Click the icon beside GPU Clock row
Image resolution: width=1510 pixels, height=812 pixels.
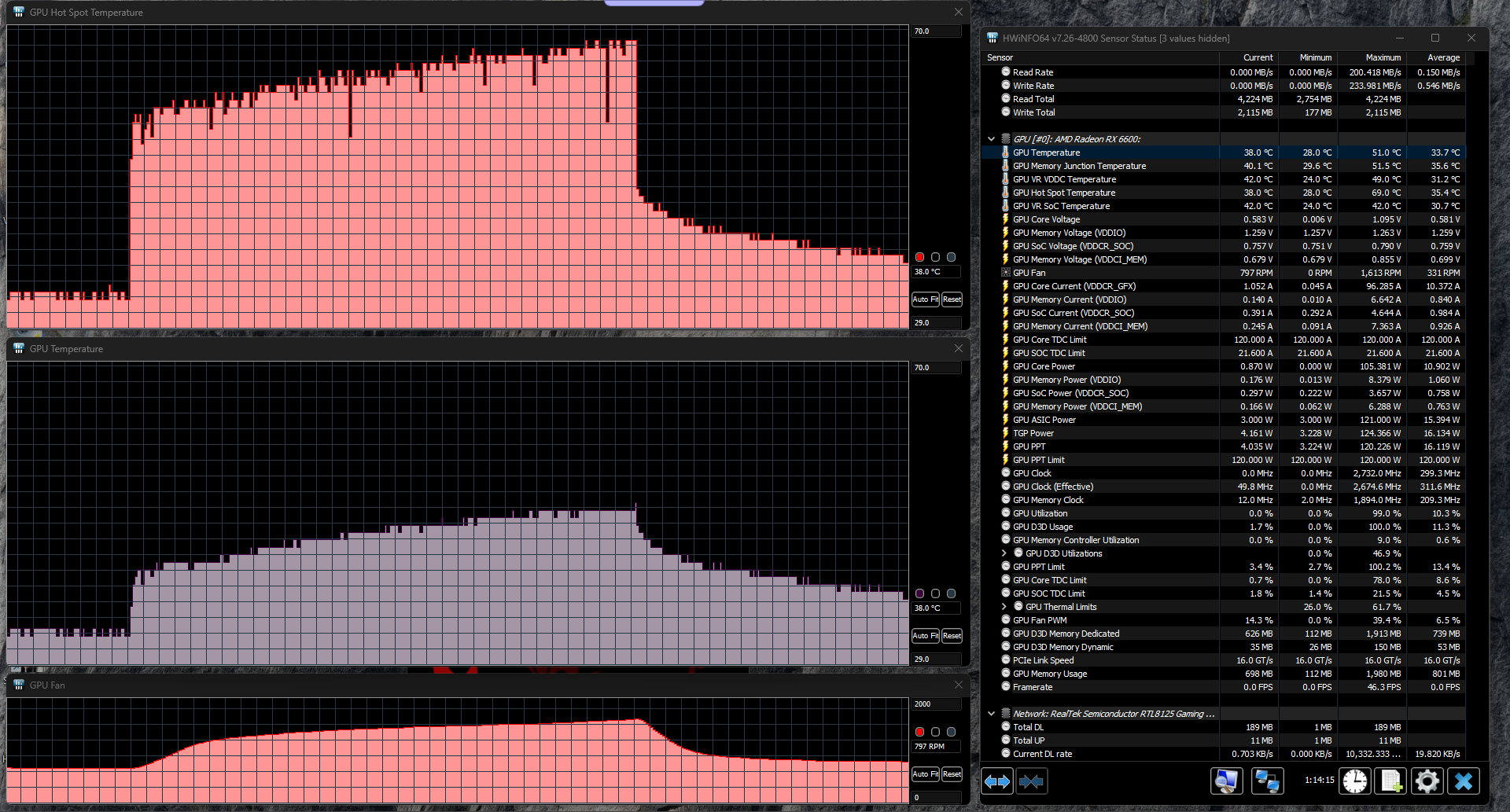(1005, 473)
